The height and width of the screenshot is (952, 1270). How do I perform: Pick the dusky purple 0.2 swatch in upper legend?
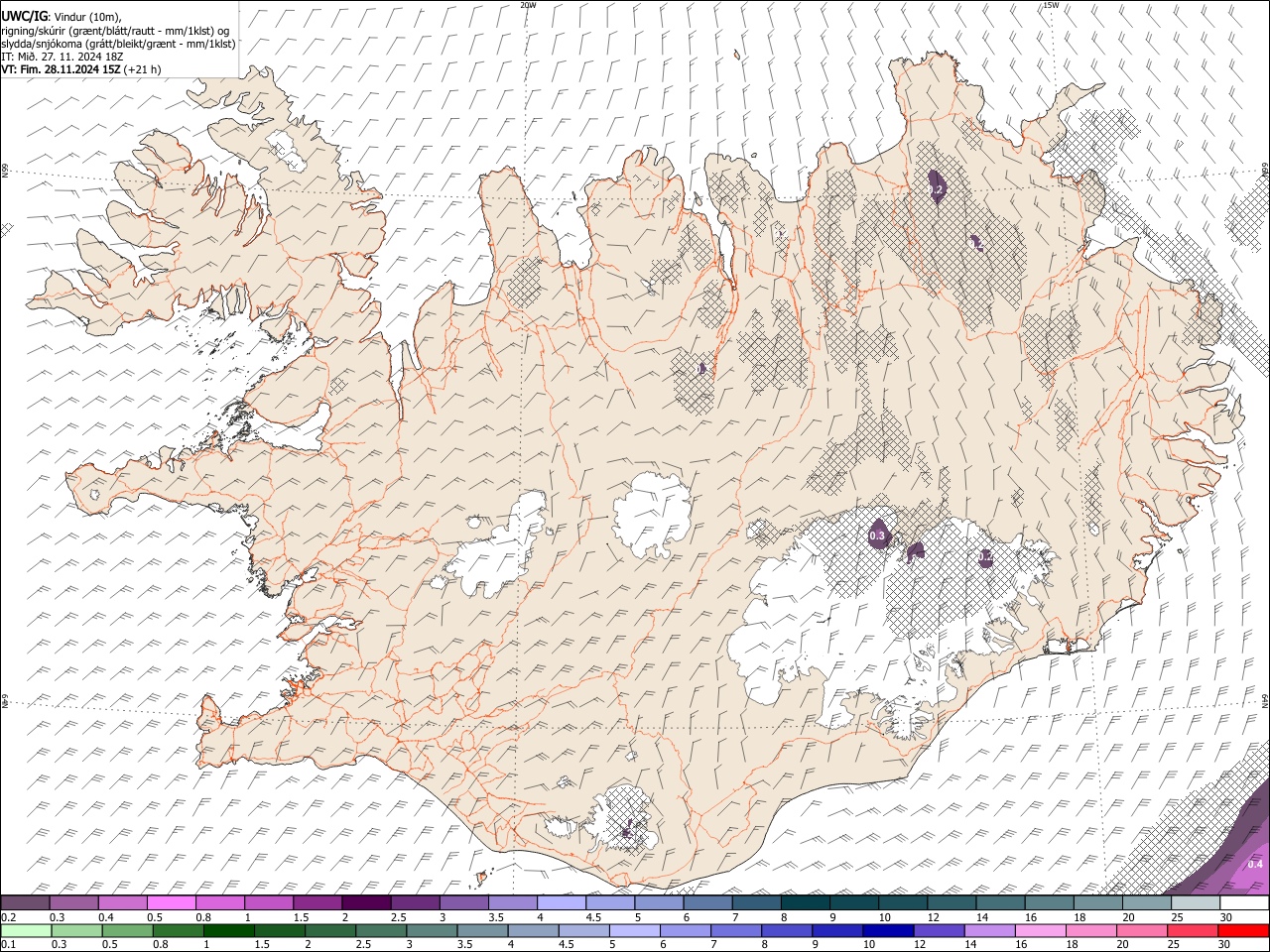click(25, 903)
